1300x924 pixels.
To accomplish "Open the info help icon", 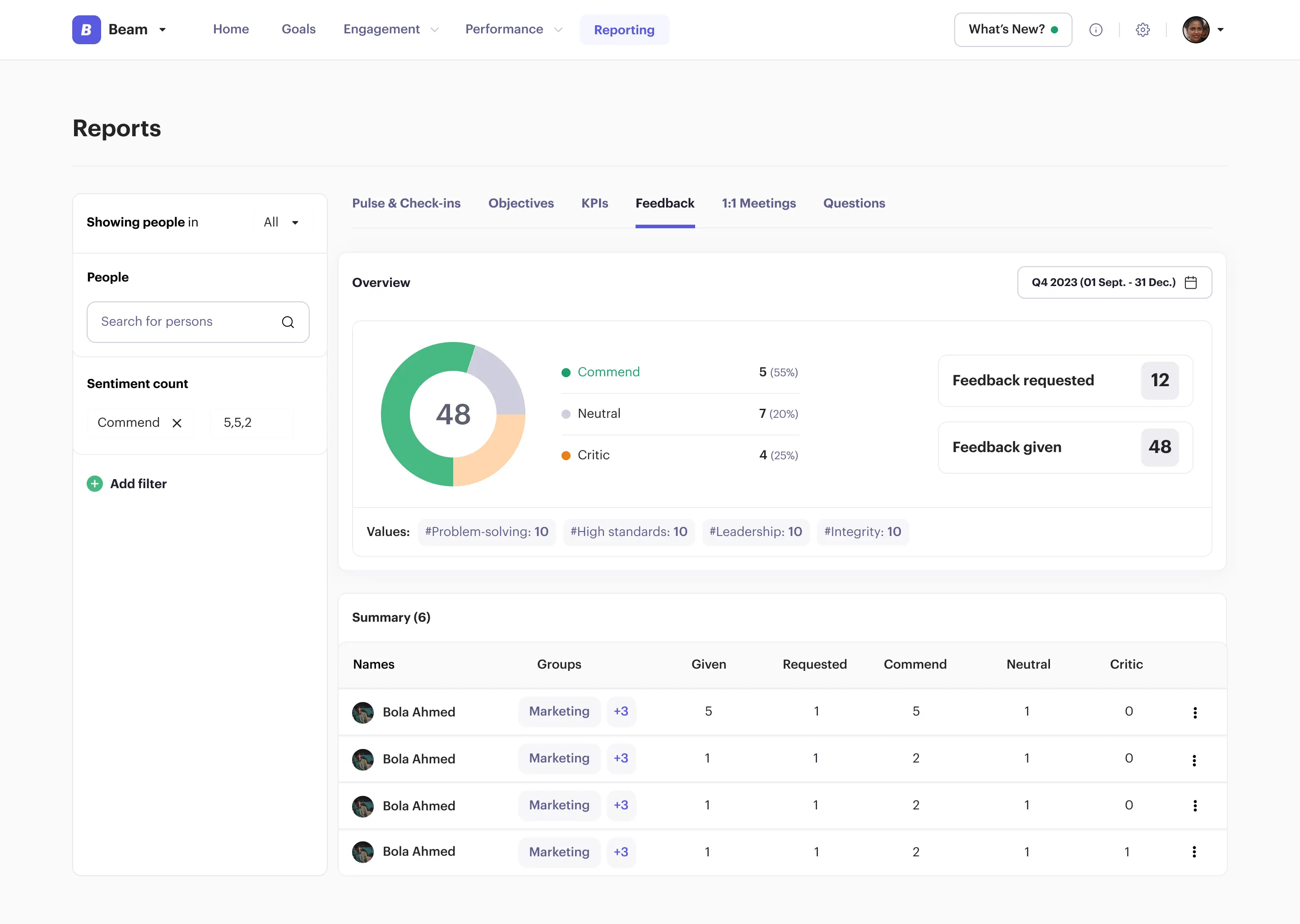I will click(x=1096, y=30).
